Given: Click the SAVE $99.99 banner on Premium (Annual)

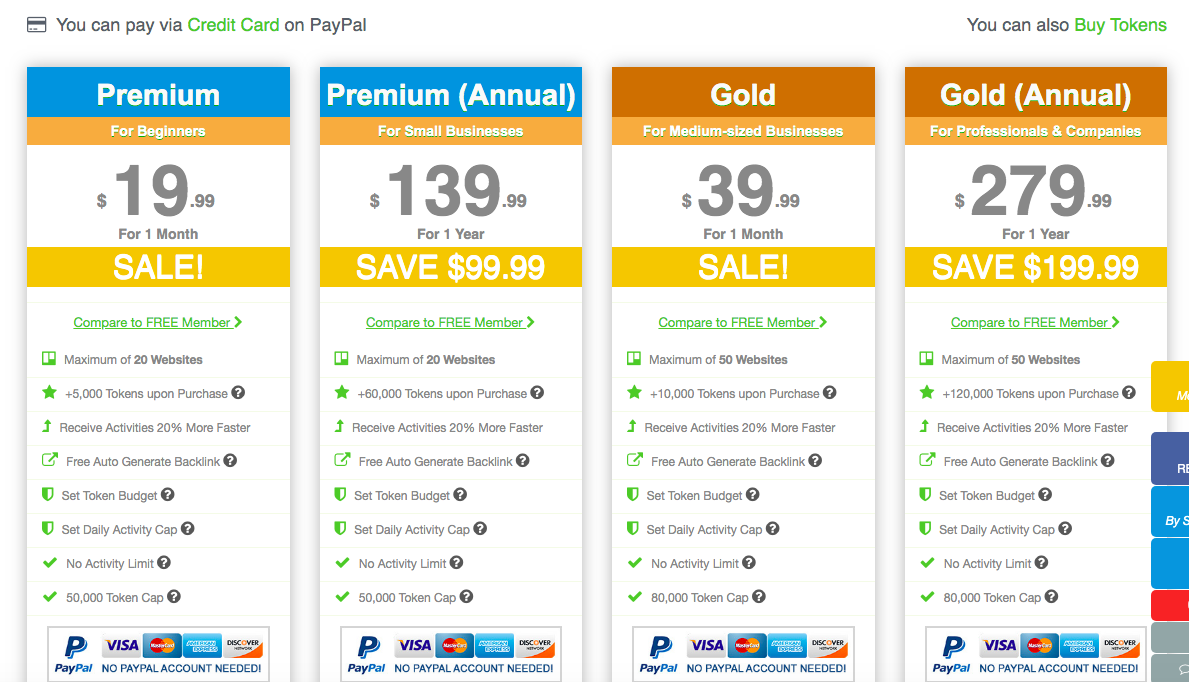Looking at the screenshot, I should click(450, 267).
